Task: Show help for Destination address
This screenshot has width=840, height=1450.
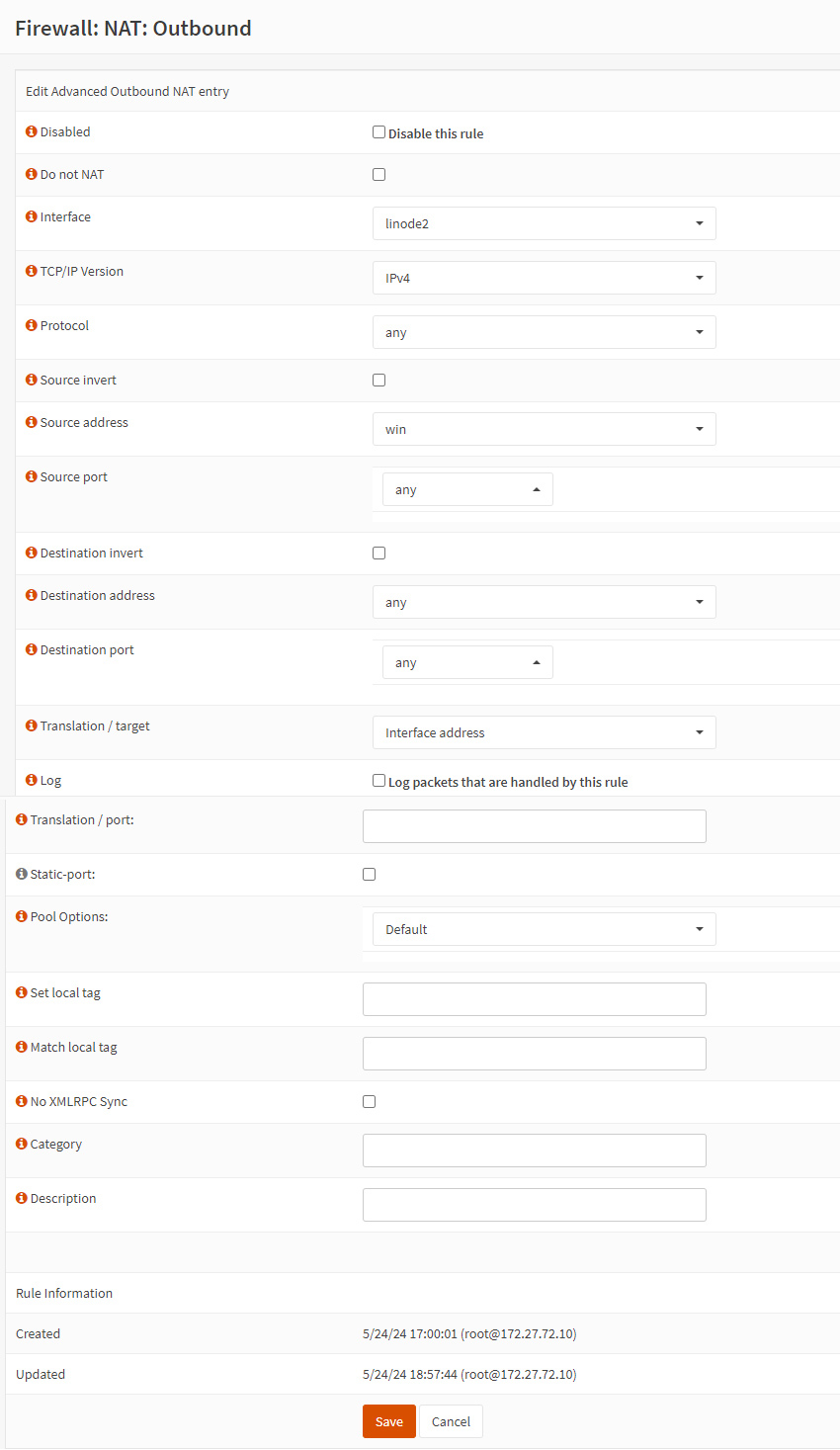Action: pyautogui.click(x=32, y=595)
